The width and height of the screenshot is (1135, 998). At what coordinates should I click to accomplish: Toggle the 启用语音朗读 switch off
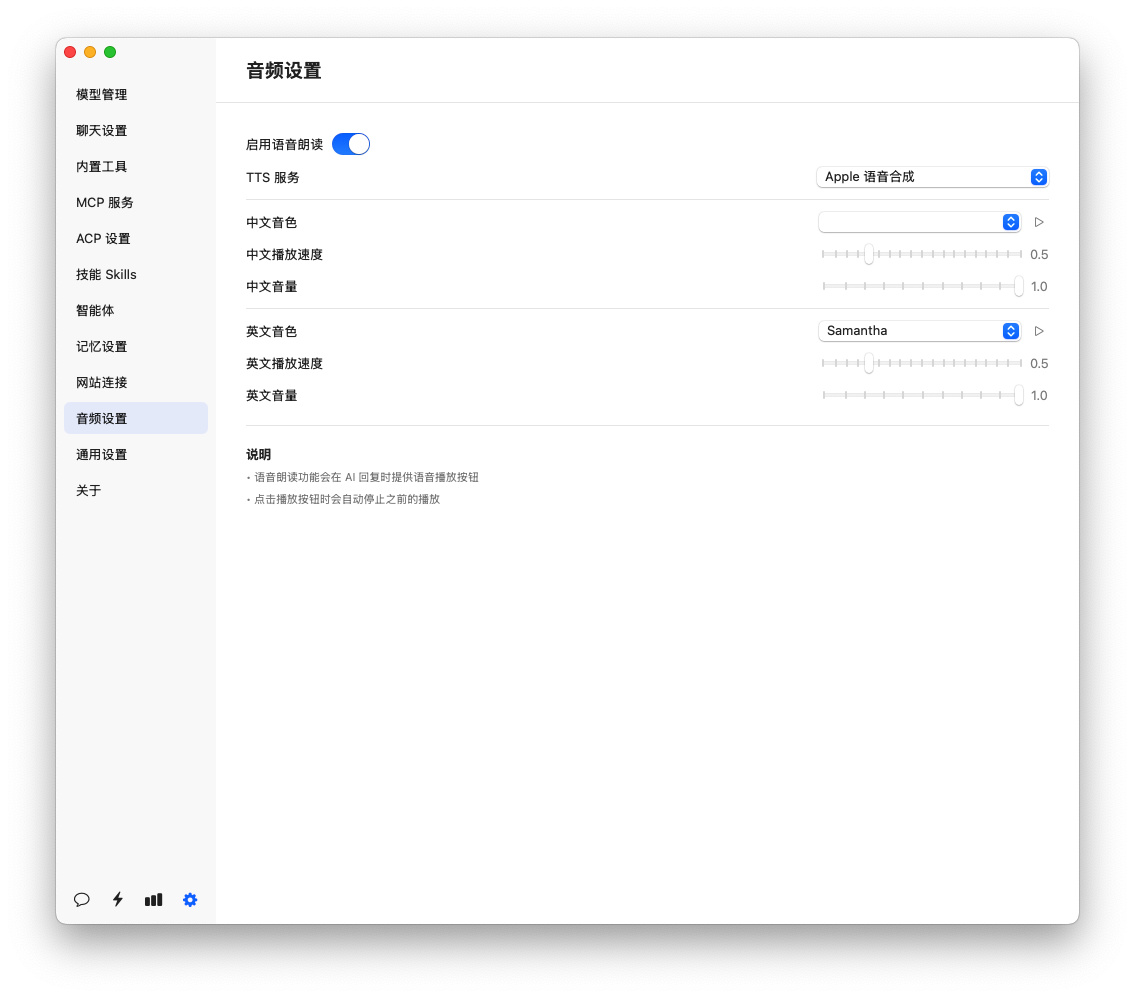tap(351, 144)
